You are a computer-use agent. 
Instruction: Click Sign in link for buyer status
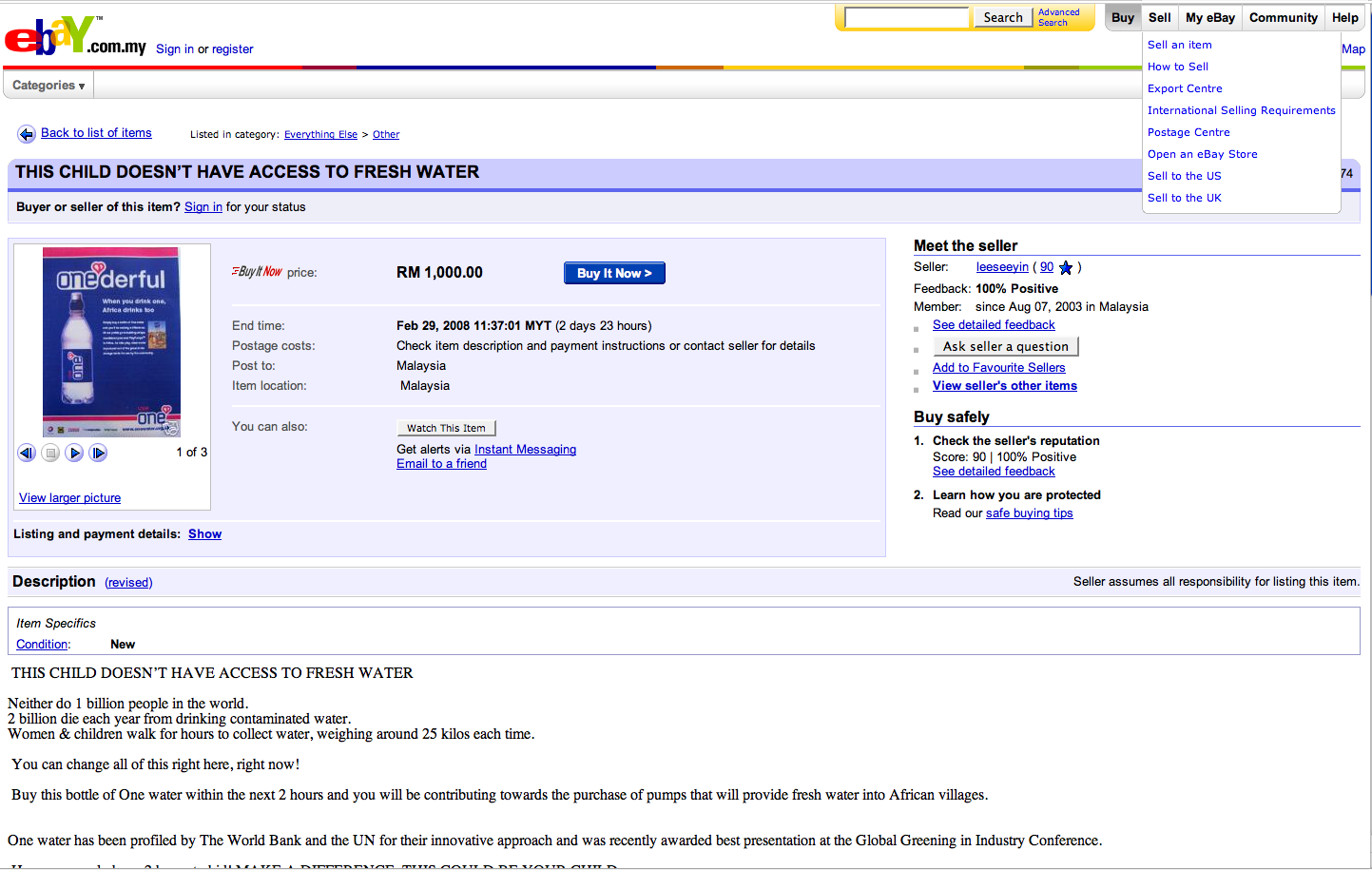click(x=203, y=207)
